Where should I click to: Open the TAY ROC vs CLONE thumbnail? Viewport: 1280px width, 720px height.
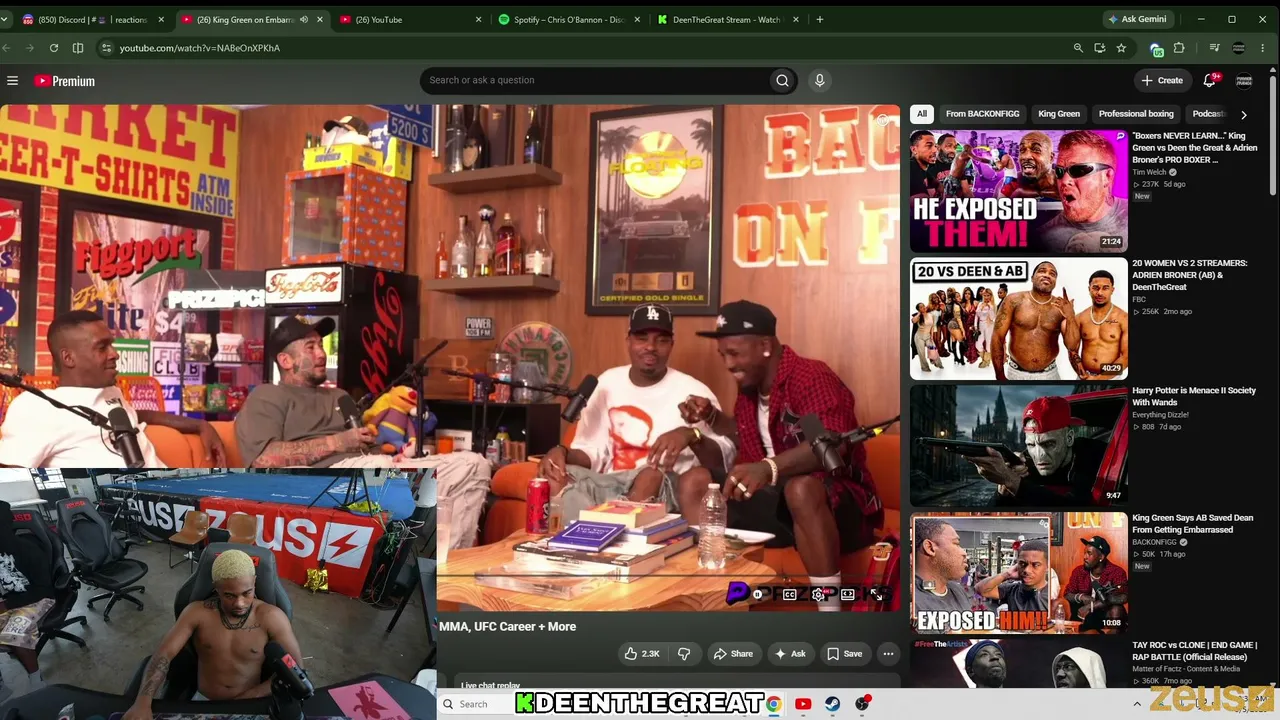tap(1019, 664)
